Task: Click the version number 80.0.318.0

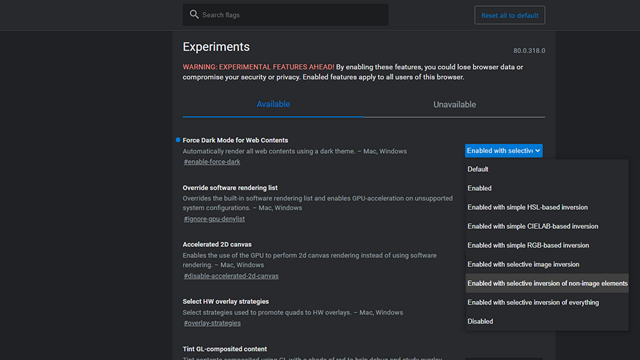Action: click(529, 51)
